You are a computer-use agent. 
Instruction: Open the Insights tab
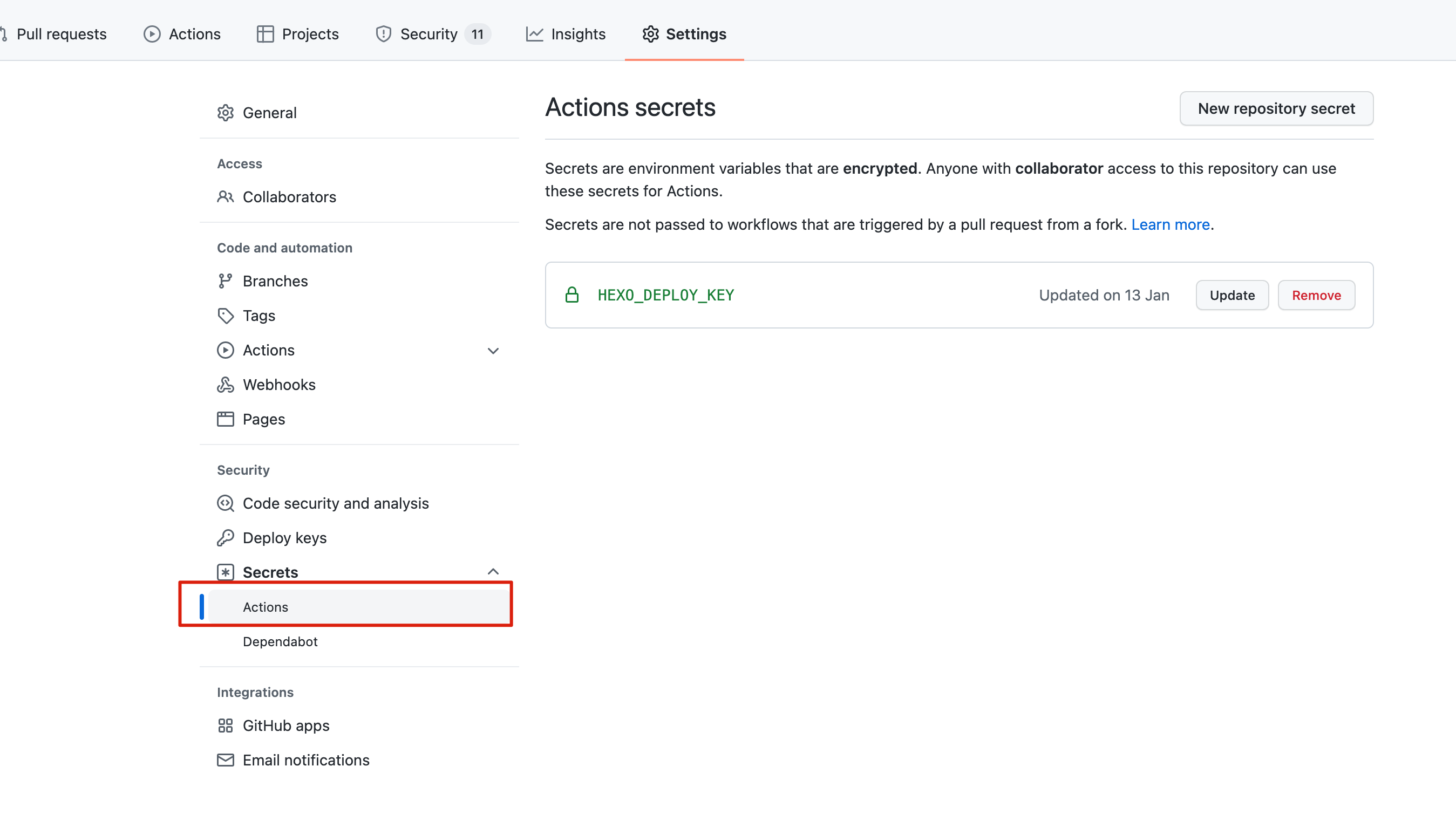566,35
